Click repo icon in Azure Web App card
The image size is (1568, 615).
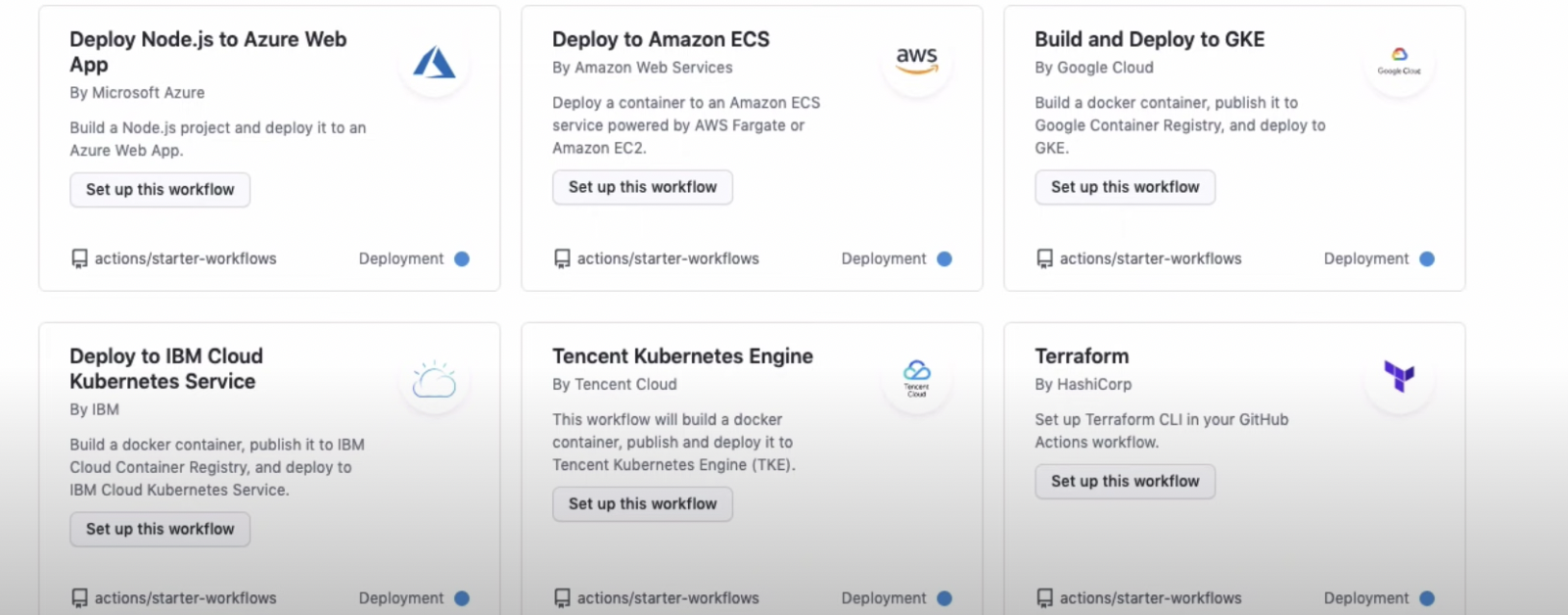coord(79,259)
